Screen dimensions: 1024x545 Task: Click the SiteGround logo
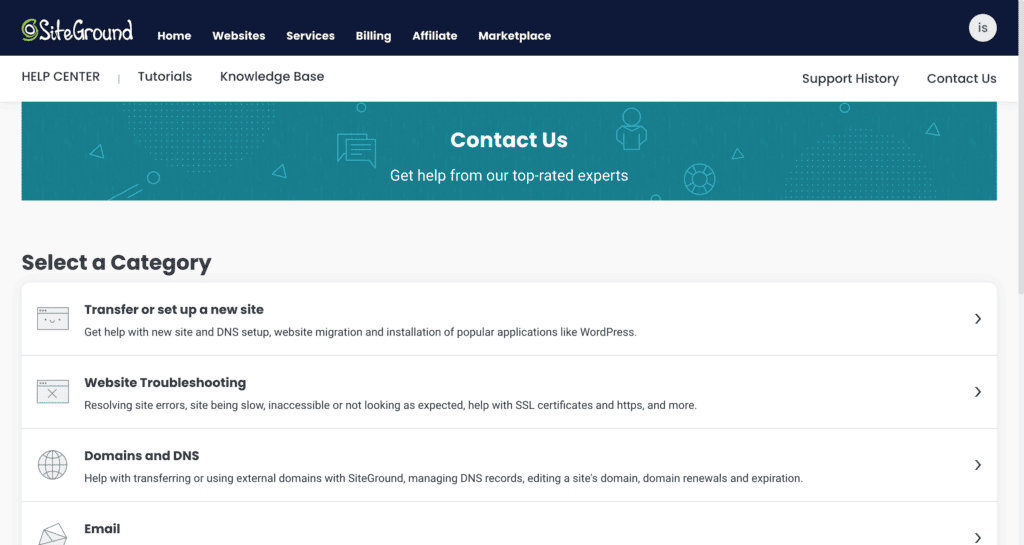coord(77,30)
